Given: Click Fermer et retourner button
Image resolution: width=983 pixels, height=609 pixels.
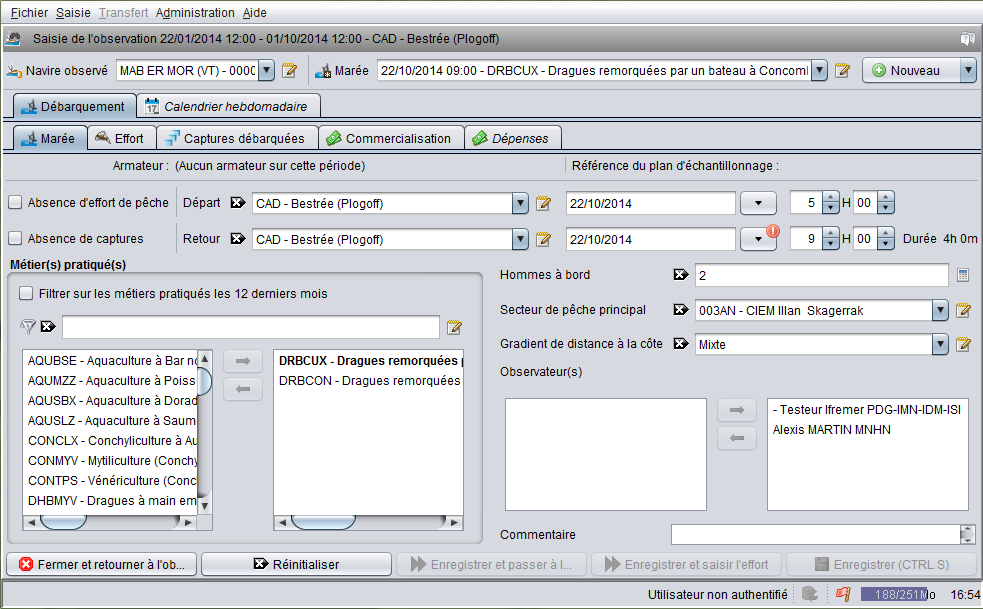Looking at the screenshot, I should [102, 564].
